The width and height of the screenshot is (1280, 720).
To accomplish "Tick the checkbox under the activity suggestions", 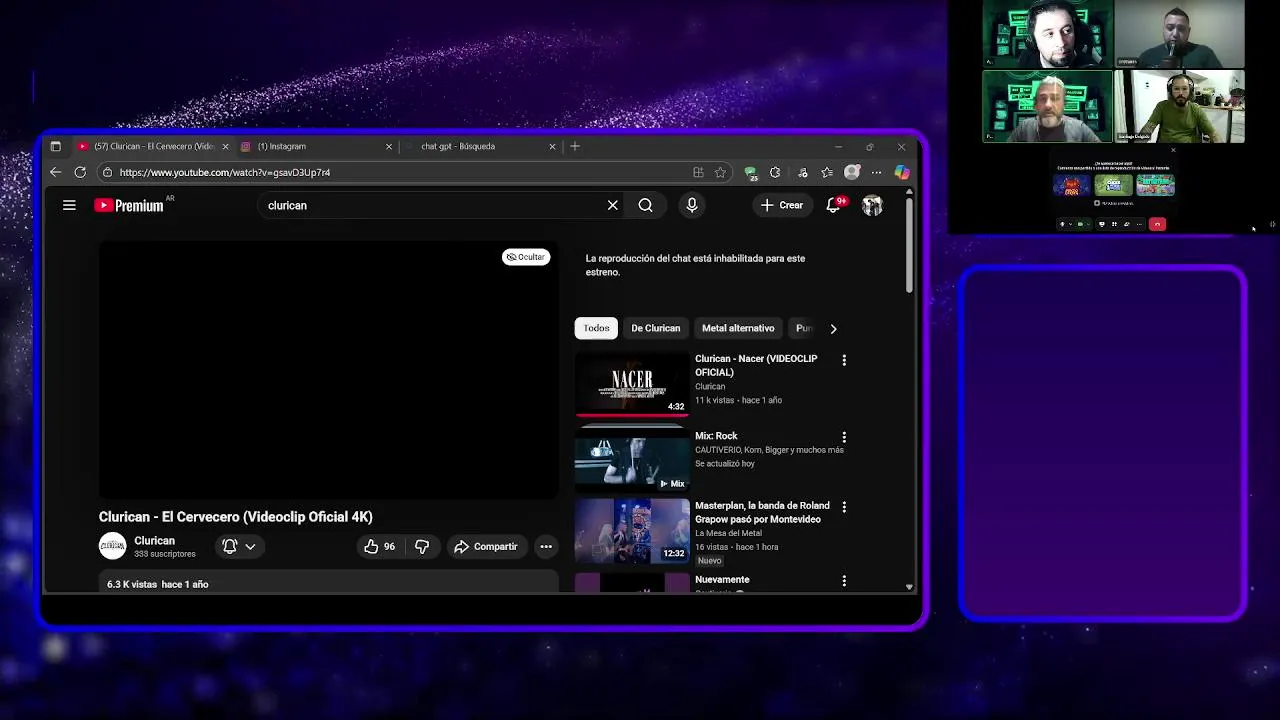I will click(x=1097, y=203).
